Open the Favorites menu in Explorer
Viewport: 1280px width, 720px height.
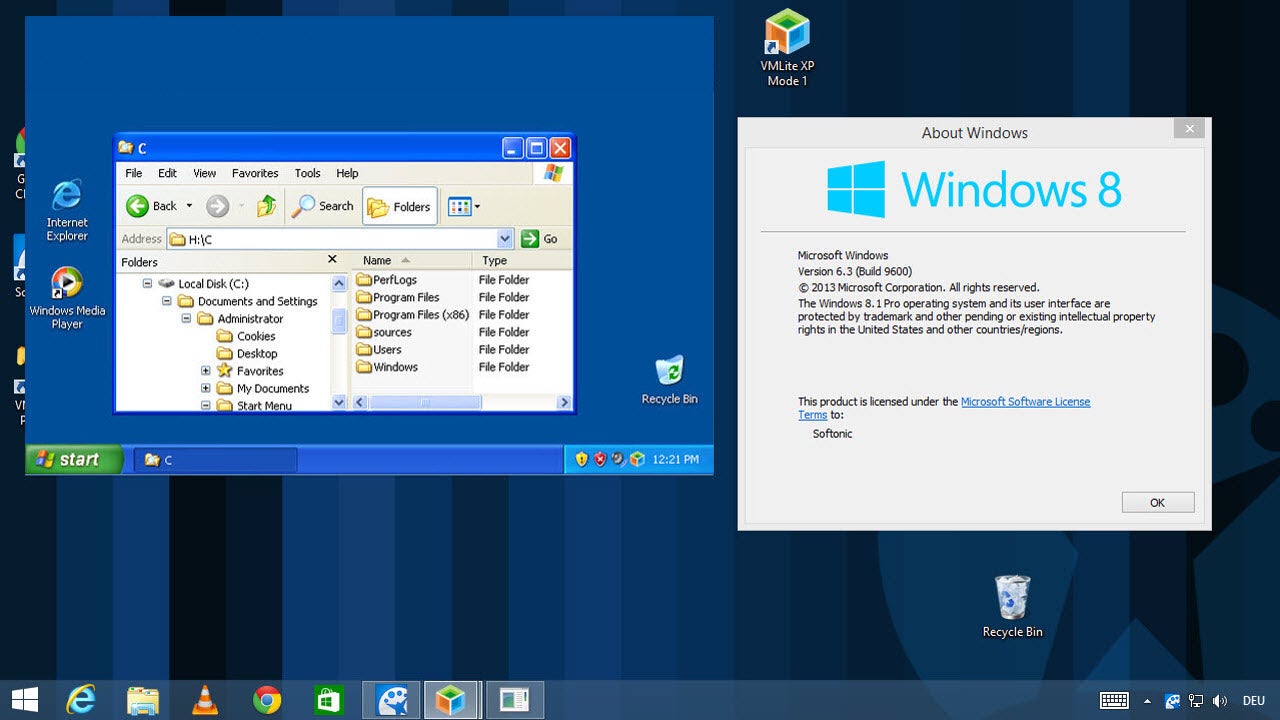pyautogui.click(x=255, y=172)
